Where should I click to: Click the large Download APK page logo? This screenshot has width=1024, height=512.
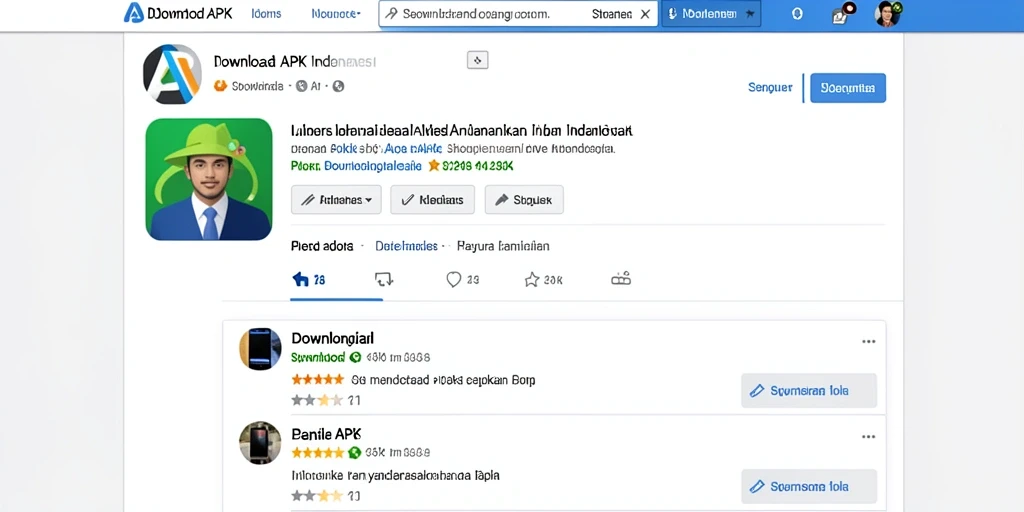172,74
